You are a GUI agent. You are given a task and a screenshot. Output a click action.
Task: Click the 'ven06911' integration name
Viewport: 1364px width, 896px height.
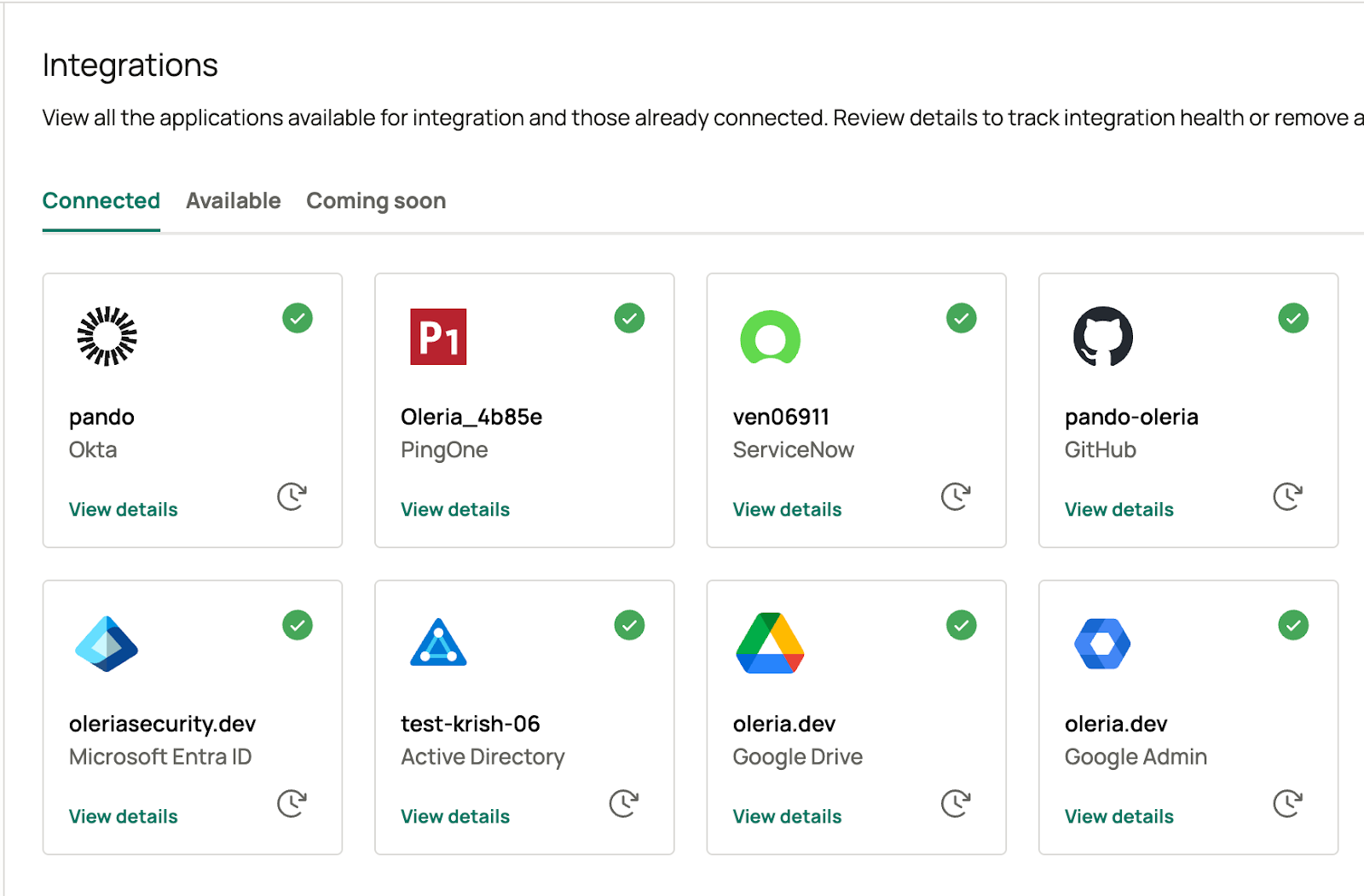tap(781, 417)
